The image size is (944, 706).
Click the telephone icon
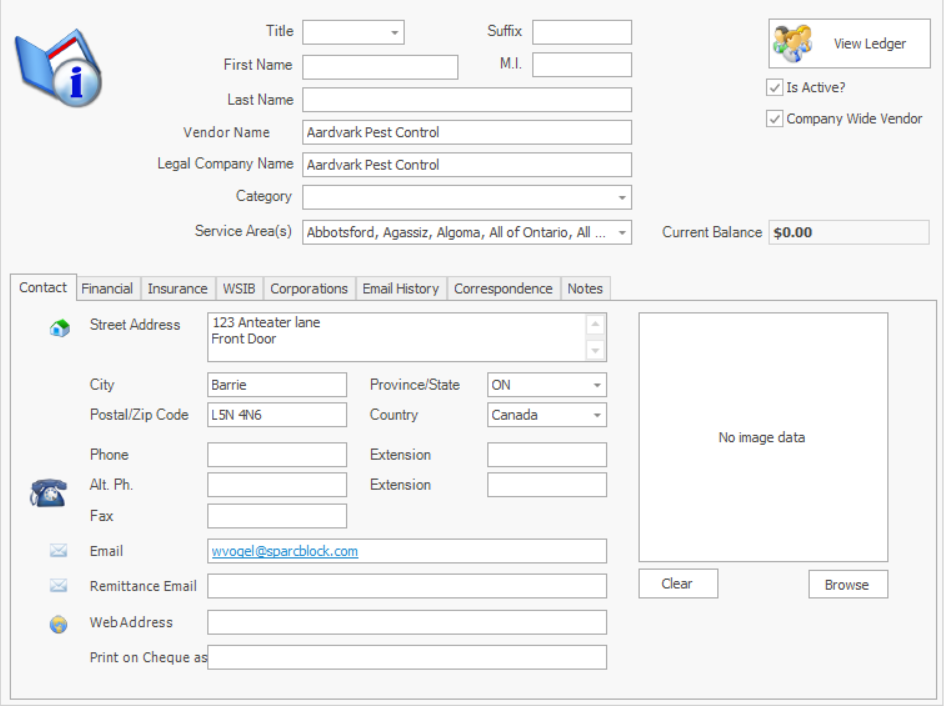pos(48,492)
